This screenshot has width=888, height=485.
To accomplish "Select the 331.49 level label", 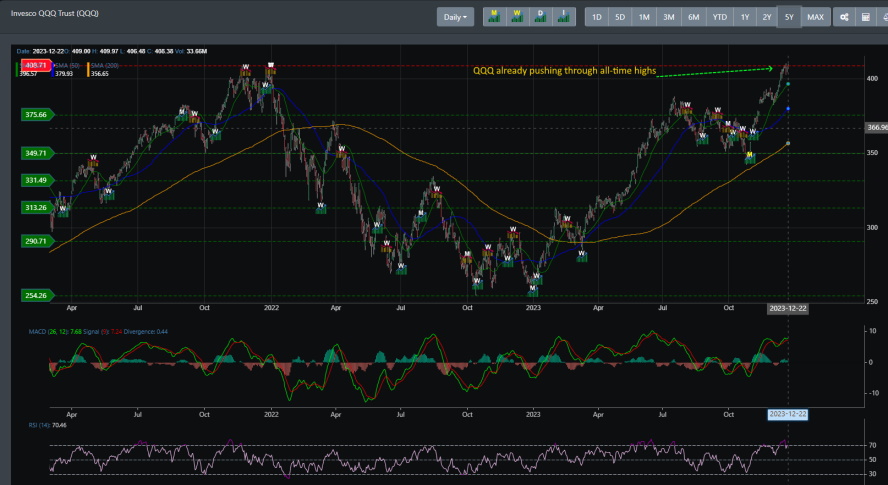I will (36, 180).
